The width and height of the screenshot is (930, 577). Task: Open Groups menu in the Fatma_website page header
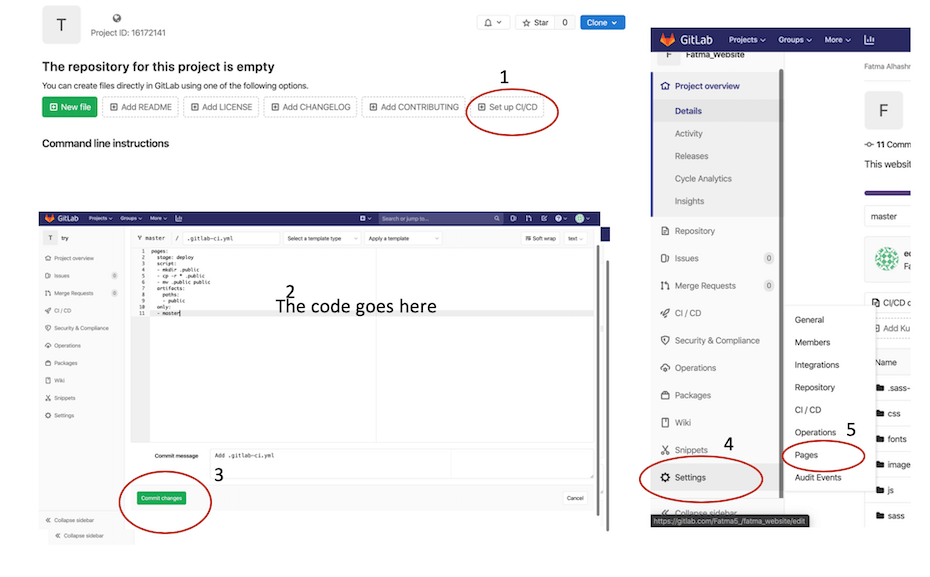point(795,40)
